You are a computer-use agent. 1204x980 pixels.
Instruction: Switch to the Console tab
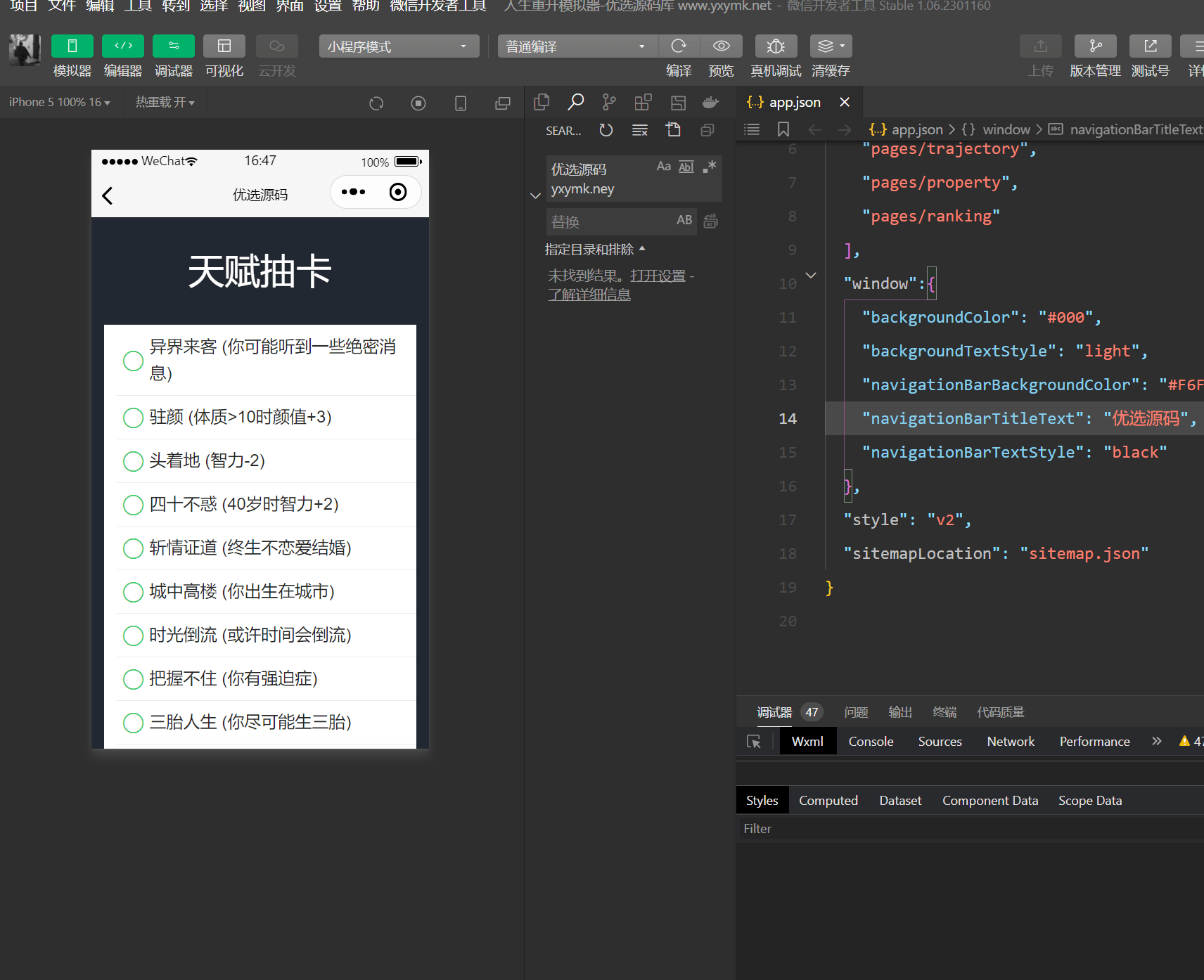point(871,742)
